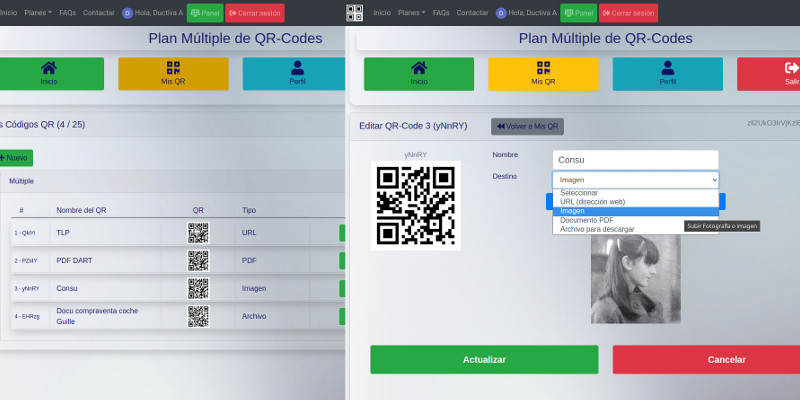Click the D avatar in the QR list page navbar
800x400 pixels.
(x=128, y=13)
